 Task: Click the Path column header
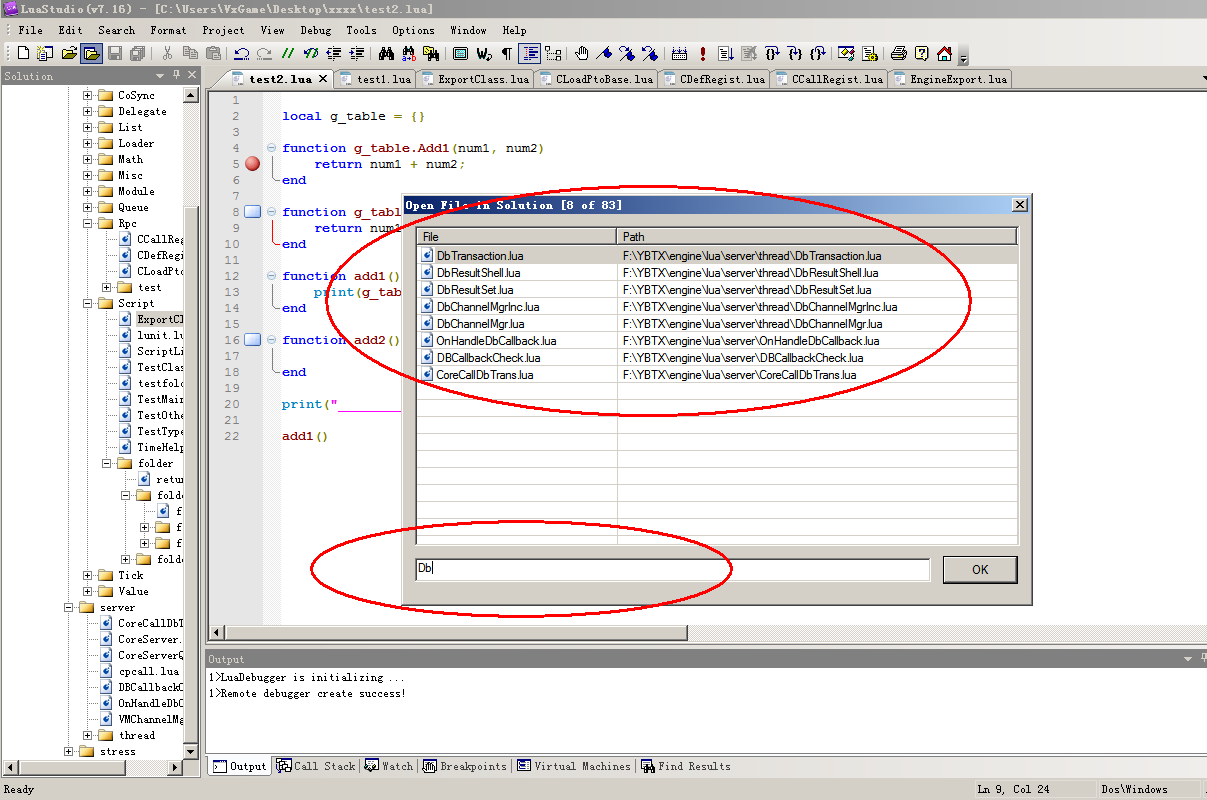click(x=817, y=237)
